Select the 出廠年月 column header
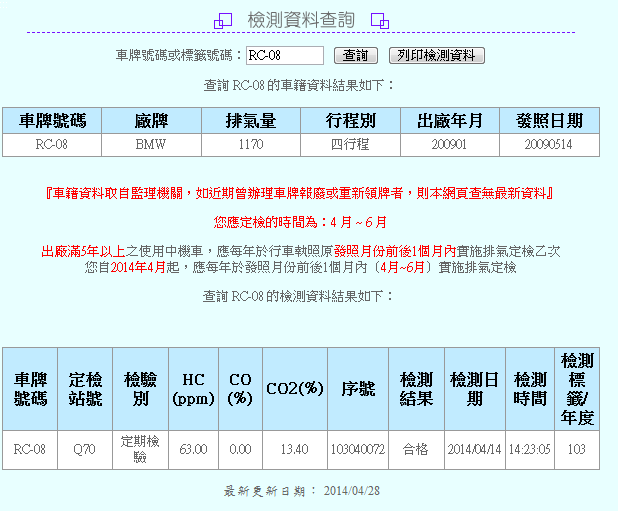This screenshot has height=511, width=618. tap(450, 121)
